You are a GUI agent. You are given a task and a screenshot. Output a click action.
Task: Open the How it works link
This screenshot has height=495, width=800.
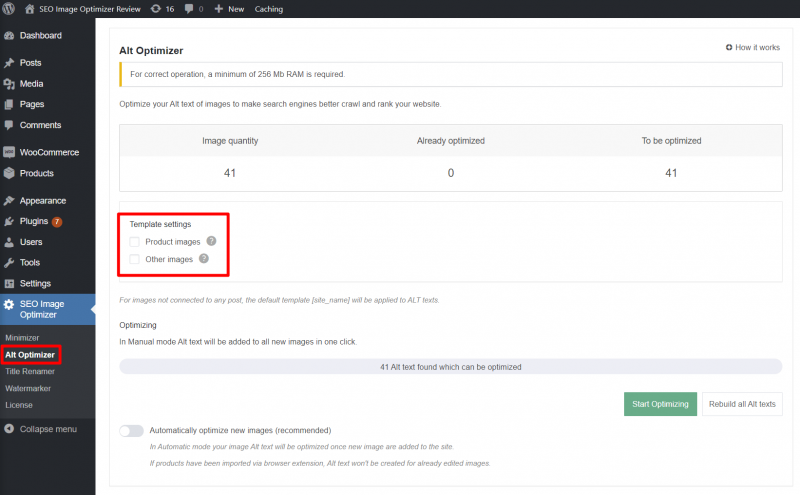point(757,47)
